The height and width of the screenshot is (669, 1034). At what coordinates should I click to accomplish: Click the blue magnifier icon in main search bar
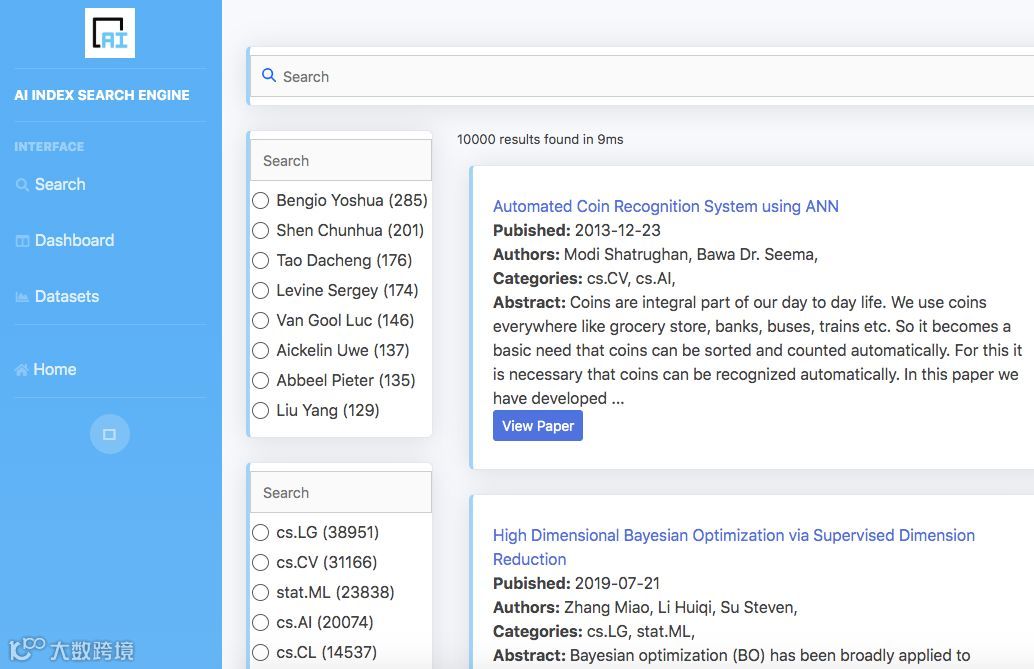268,75
